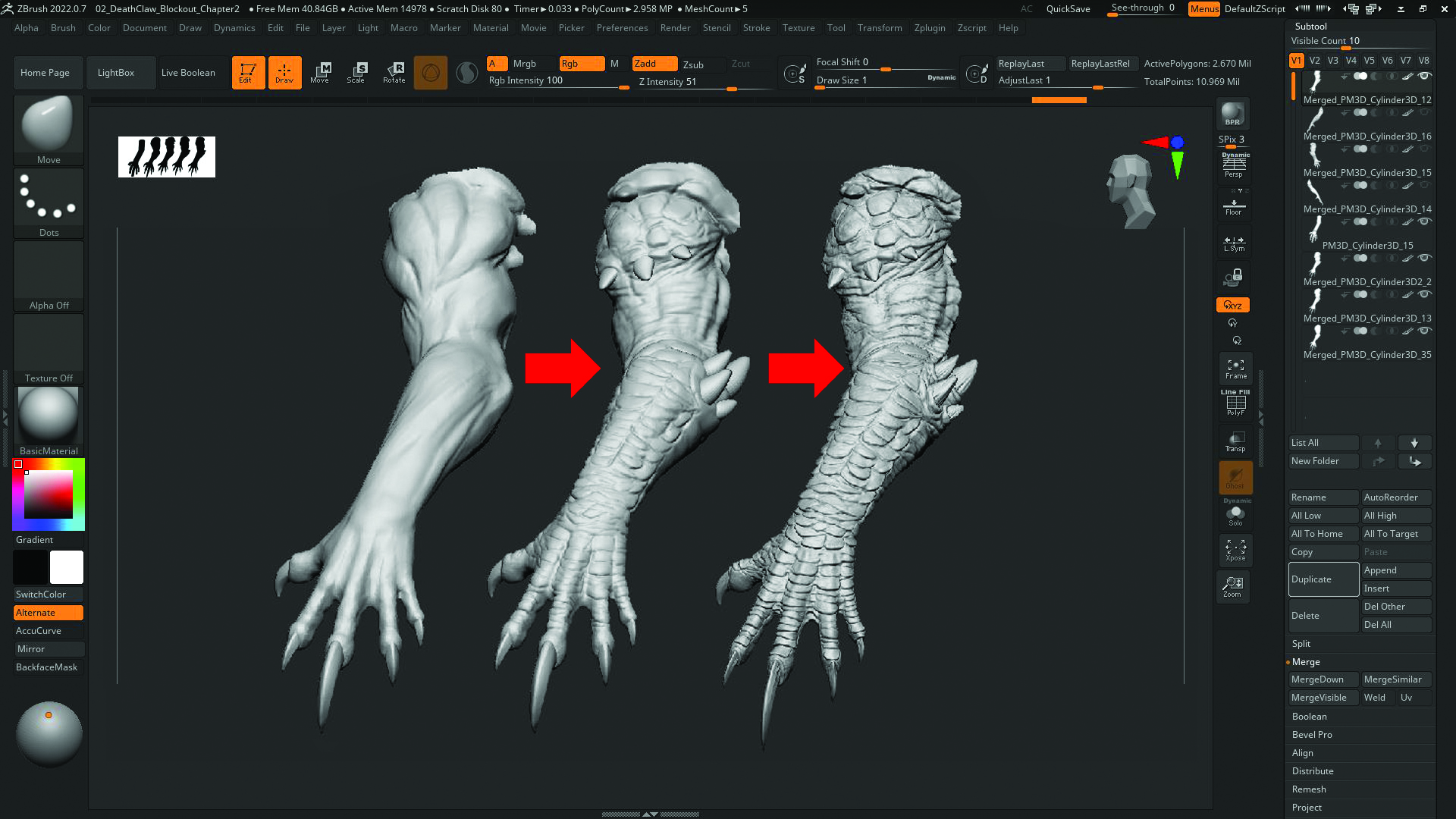1456x819 pixels.
Task: Toggle Mrgb blend mode on
Action: point(525,62)
